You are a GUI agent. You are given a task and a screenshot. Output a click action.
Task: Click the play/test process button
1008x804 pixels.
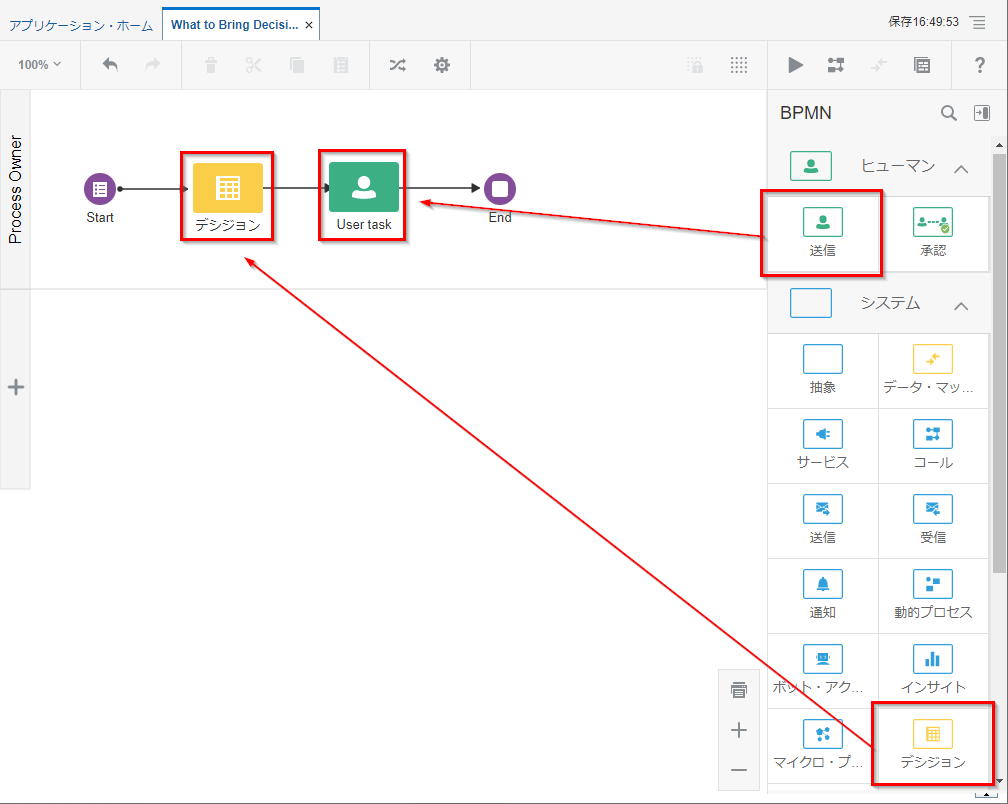795,65
